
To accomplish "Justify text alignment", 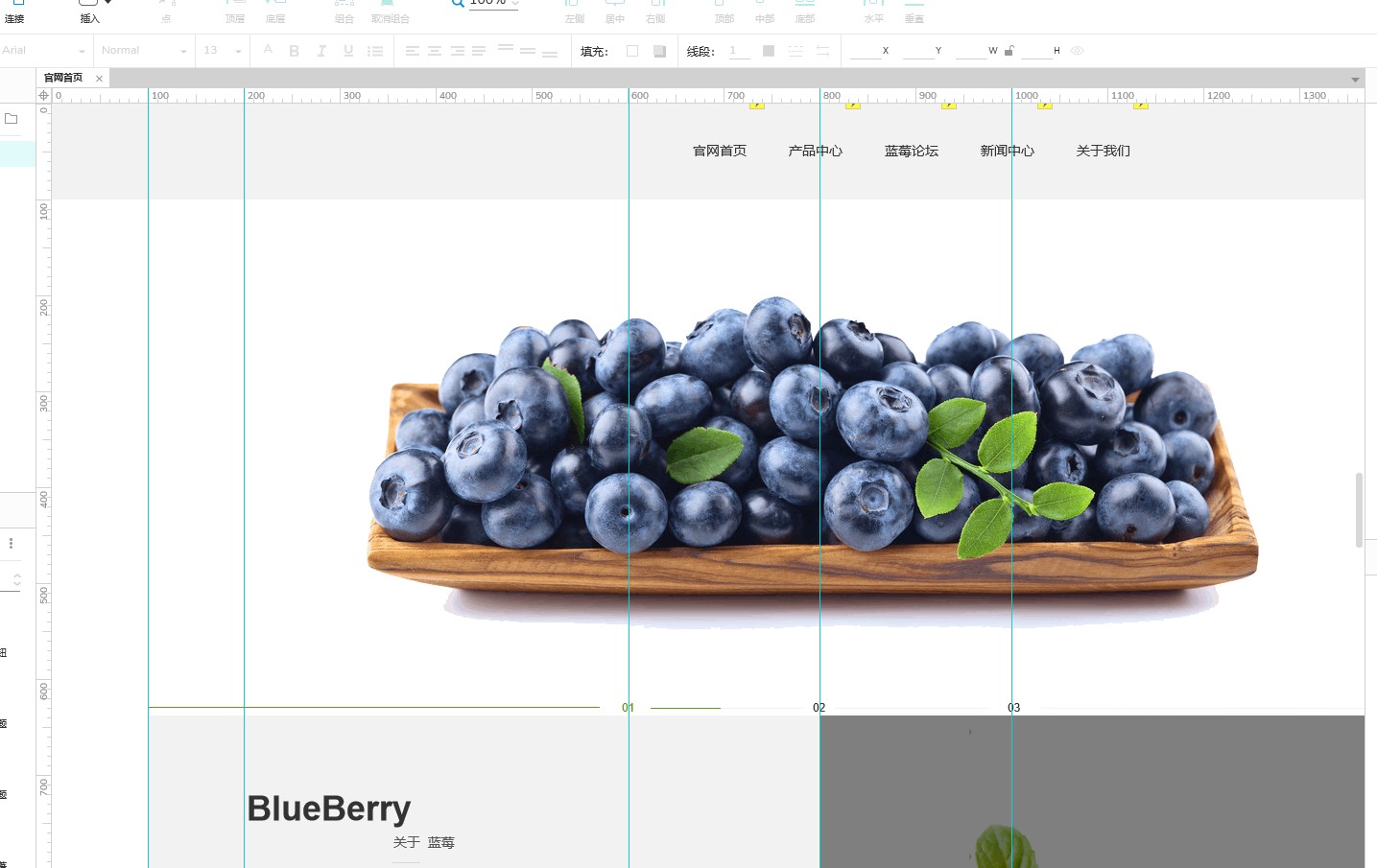I will pyautogui.click(x=479, y=51).
